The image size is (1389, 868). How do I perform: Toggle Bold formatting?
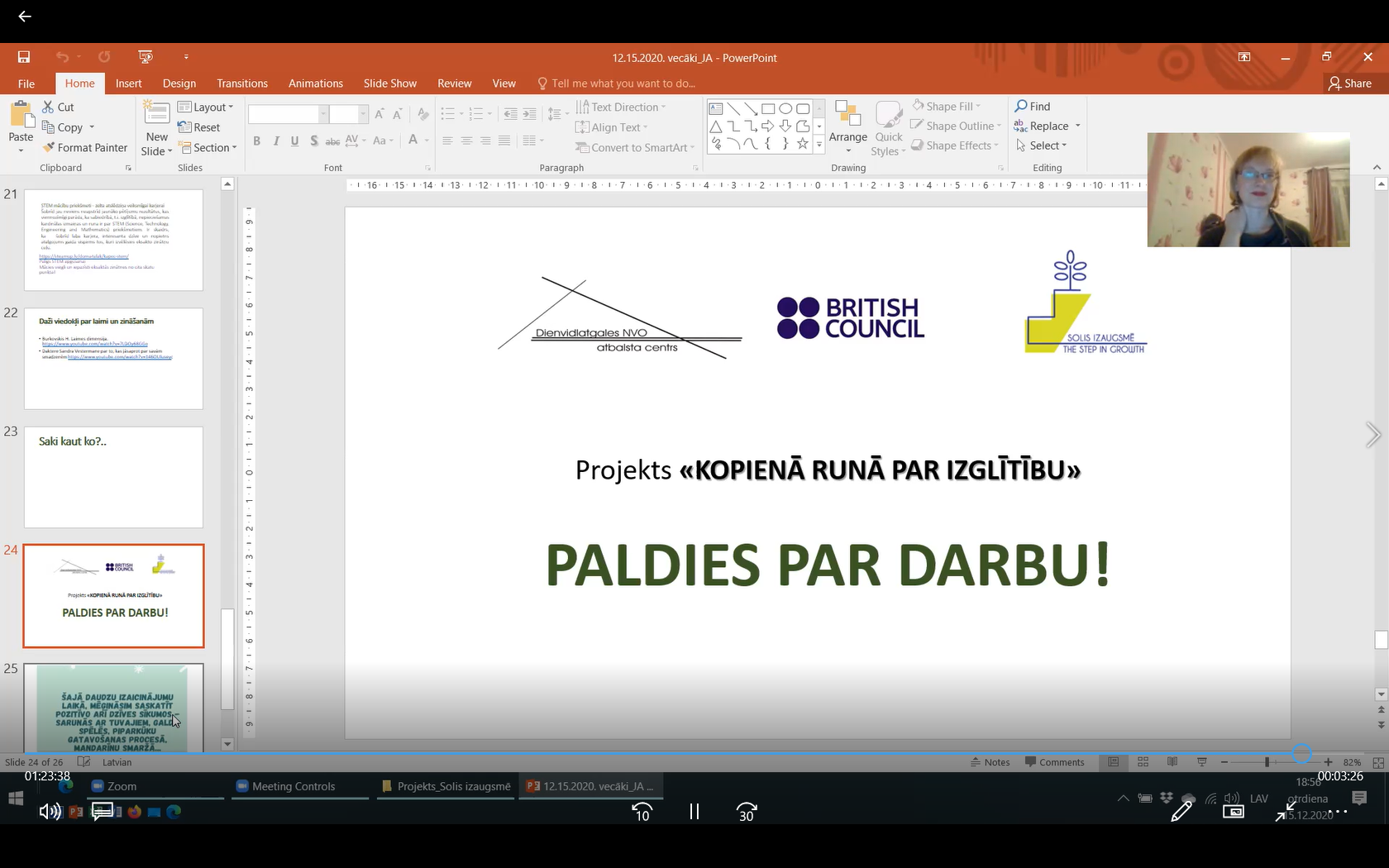tap(257, 141)
